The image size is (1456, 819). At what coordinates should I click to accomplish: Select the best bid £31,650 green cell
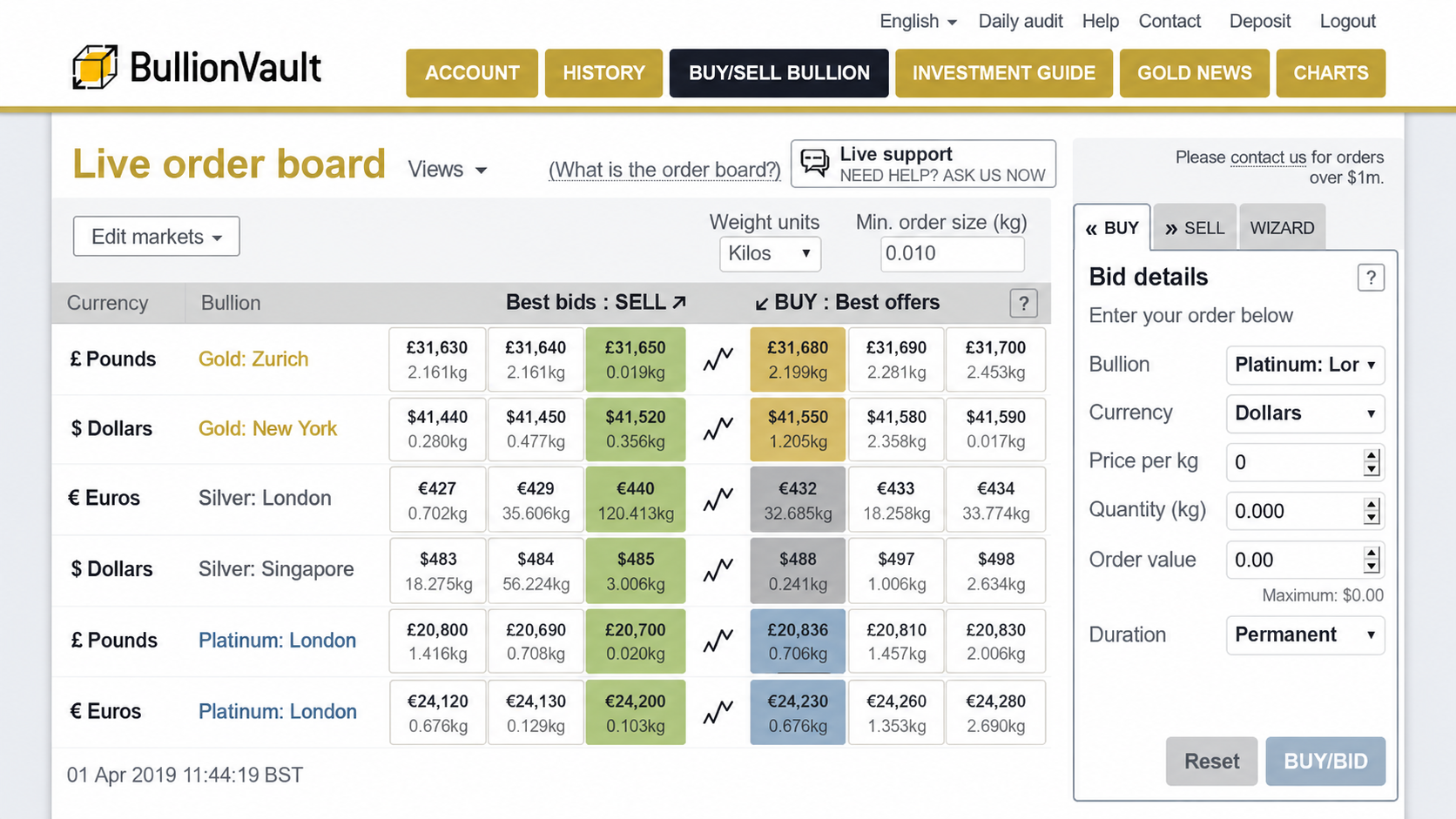click(636, 359)
